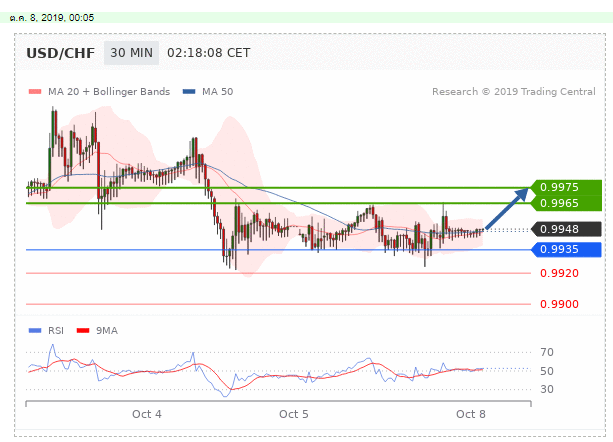This screenshot has height=442, width=613.
Task: Click the Oct 8 date label
Action: (x=471, y=414)
